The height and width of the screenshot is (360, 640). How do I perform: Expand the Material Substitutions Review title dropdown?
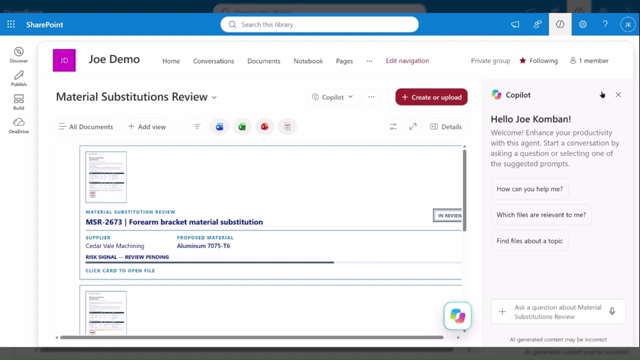(x=214, y=97)
